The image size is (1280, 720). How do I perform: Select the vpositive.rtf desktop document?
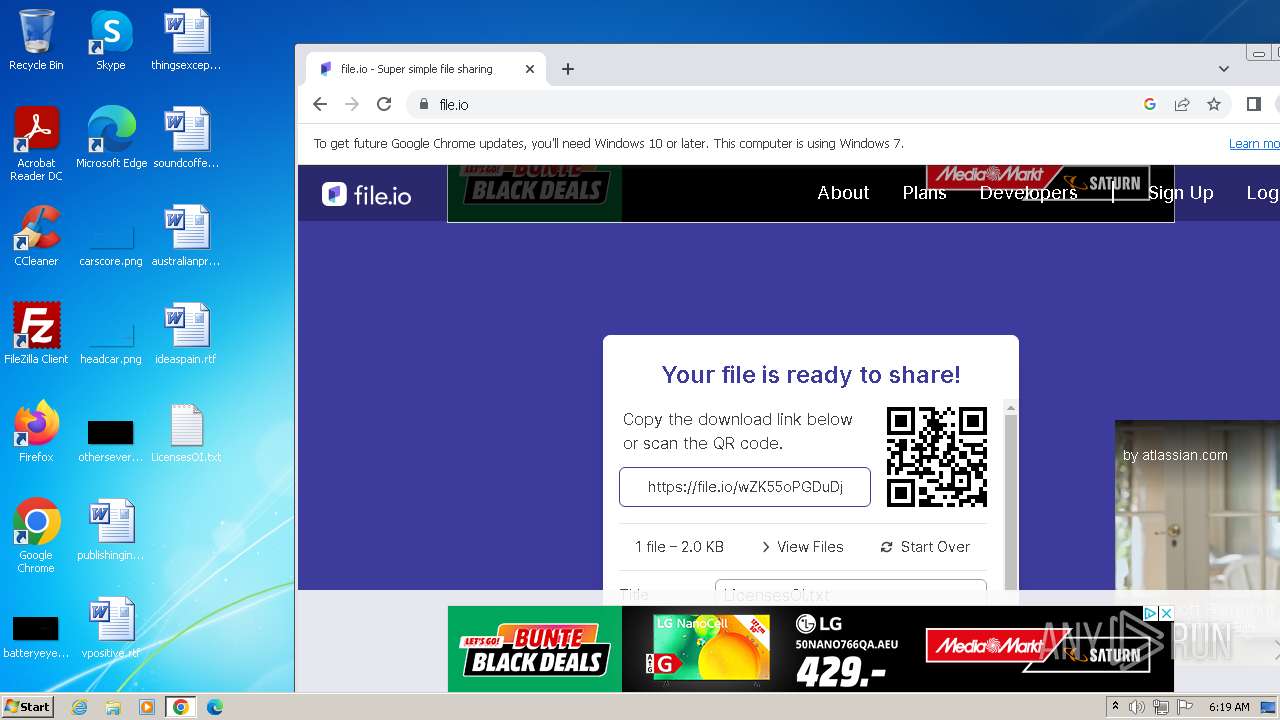point(111,628)
